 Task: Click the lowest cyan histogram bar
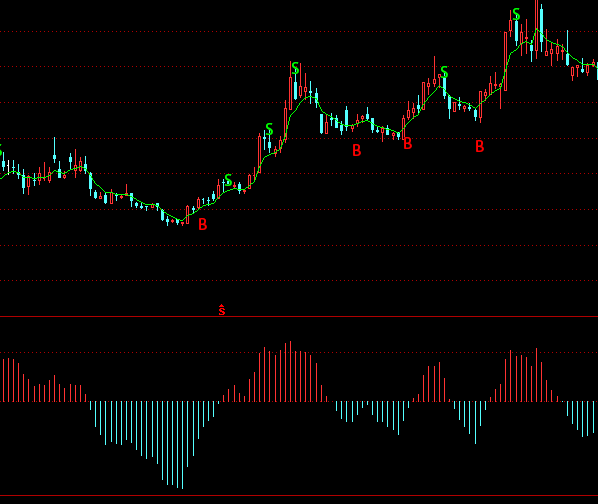(x=182, y=445)
